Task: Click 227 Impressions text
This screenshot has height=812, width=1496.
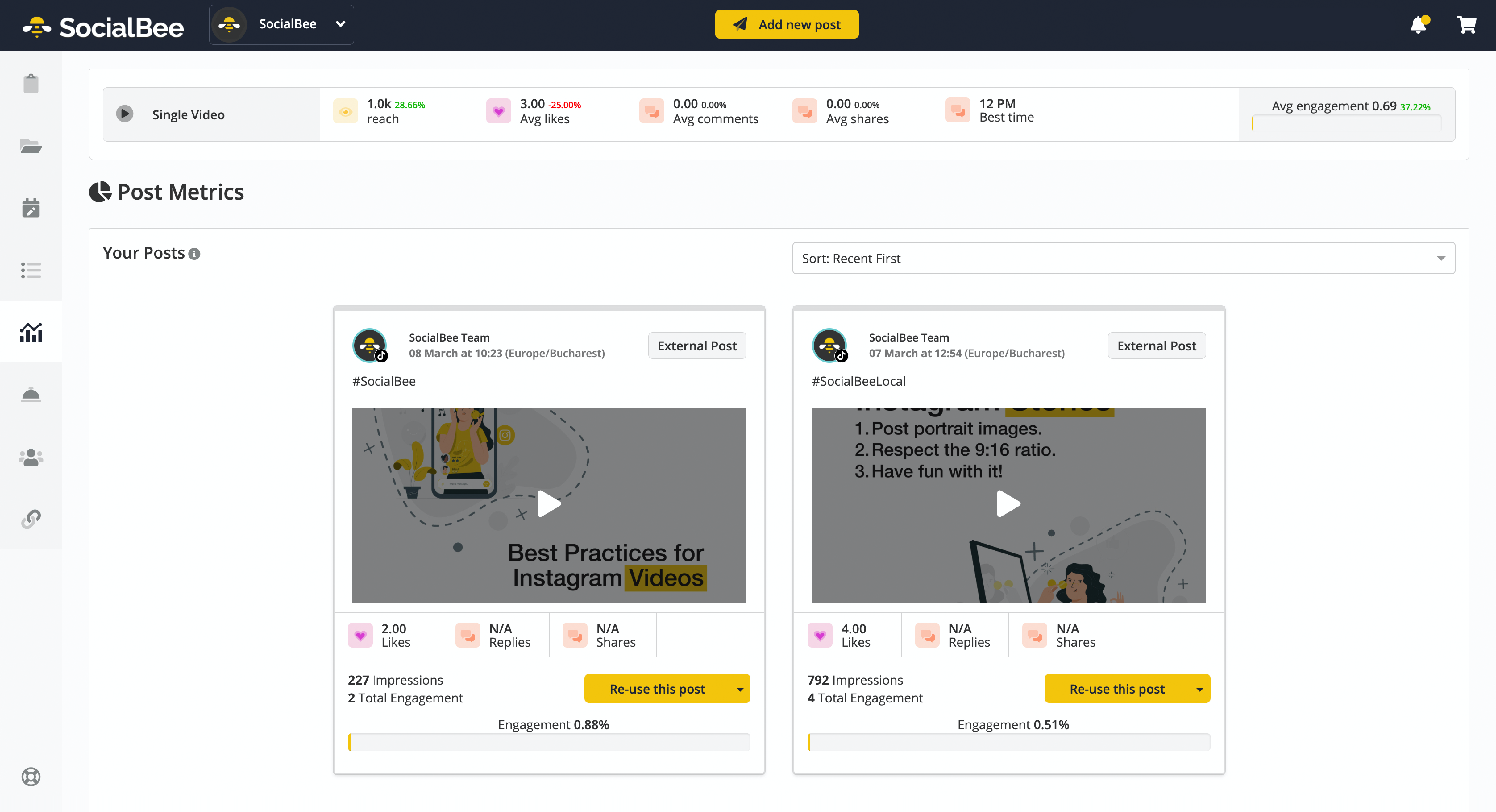Action: click(x=395, y=680)
